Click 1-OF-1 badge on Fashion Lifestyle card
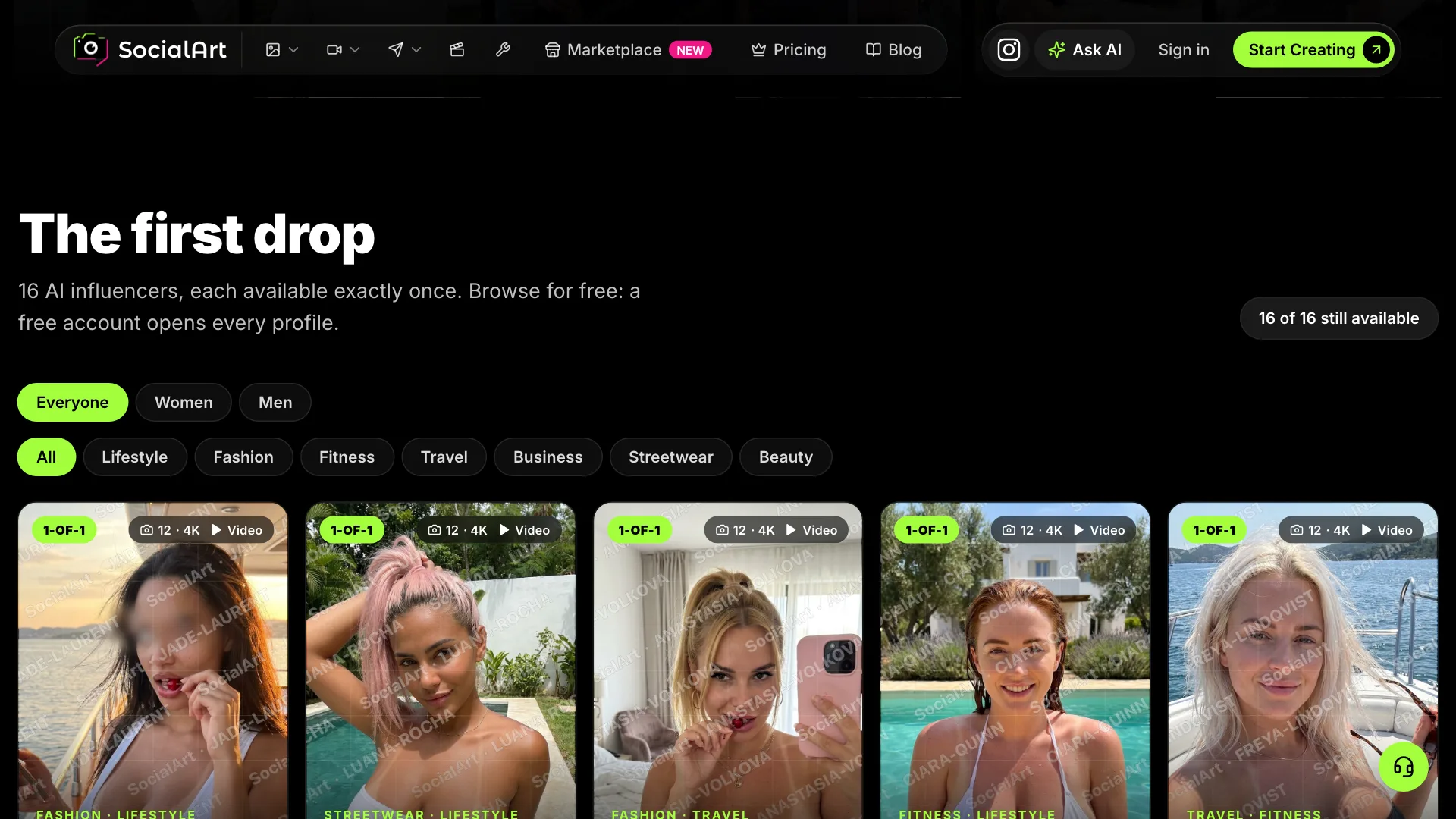 (64, 530)
